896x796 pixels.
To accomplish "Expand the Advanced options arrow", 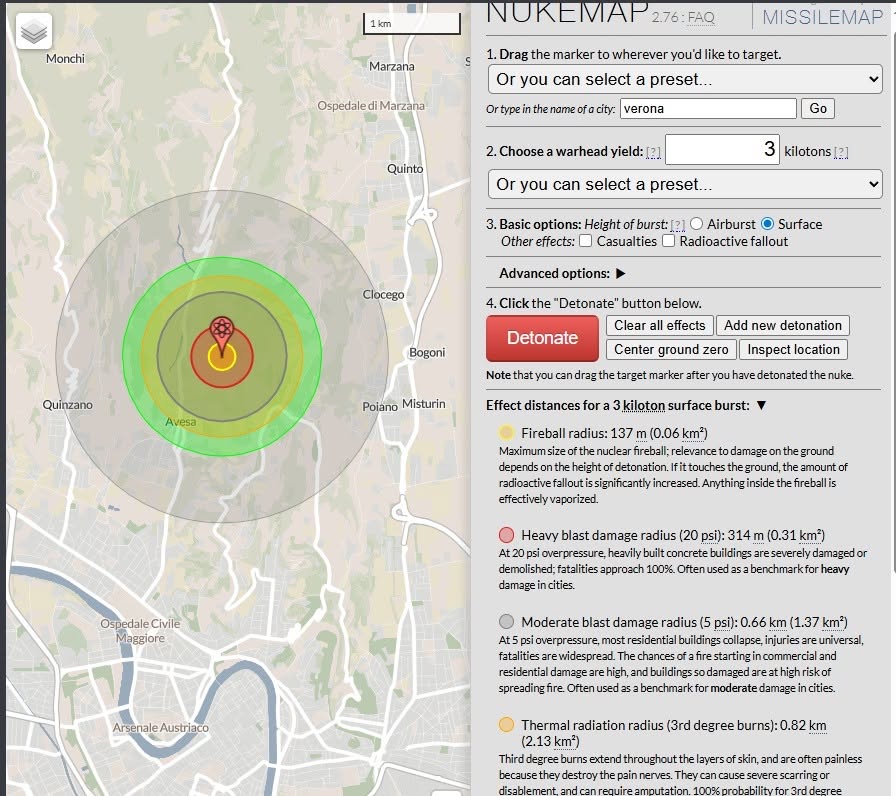I will (x=621, y=274).
